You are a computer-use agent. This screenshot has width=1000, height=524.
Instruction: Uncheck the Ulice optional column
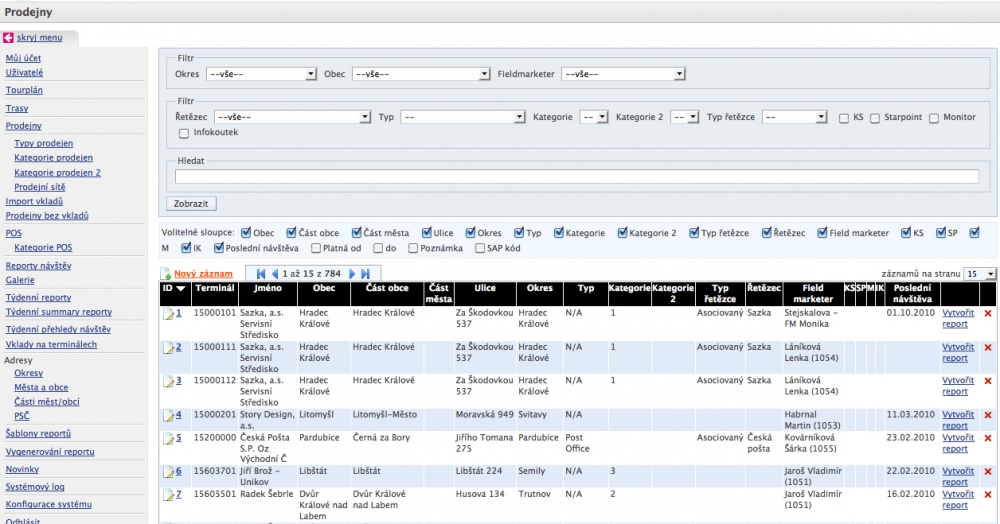427,233
